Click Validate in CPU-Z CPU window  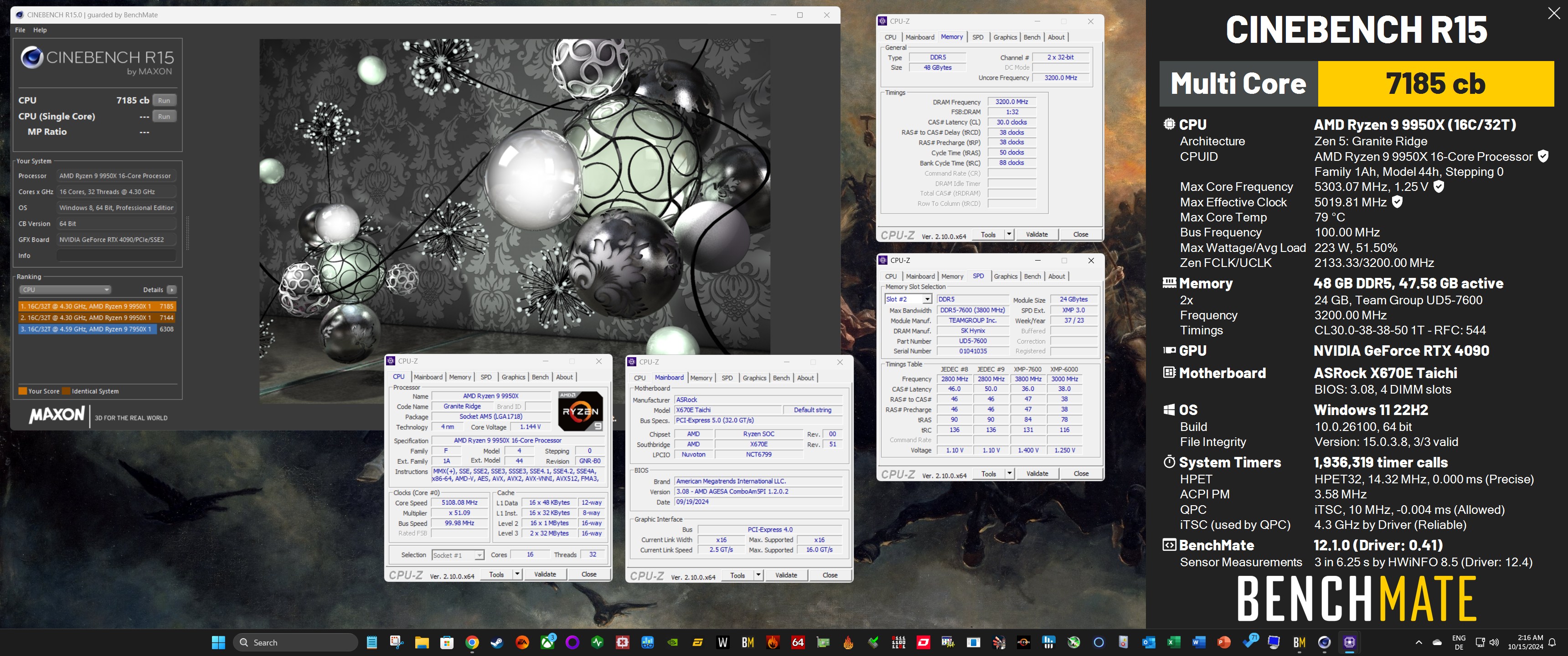click(545, 574)
